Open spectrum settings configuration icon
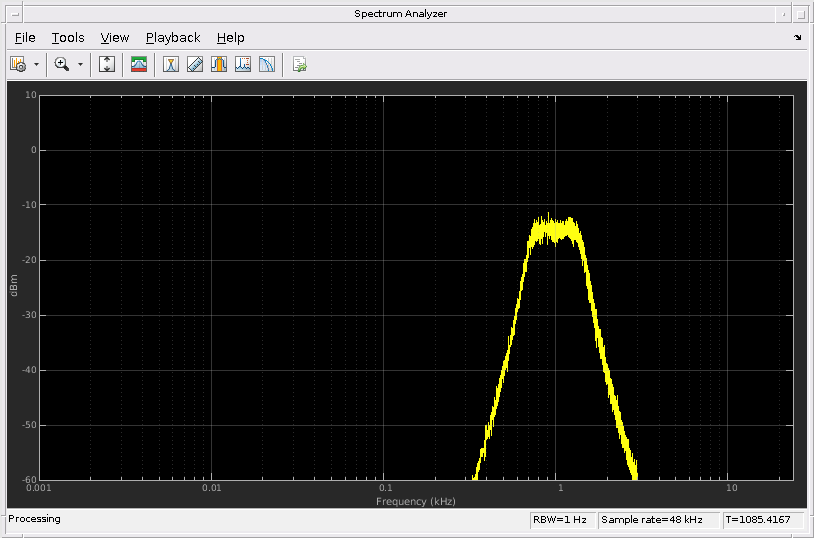This screenshot has height=538, width=814. point(18,64)
